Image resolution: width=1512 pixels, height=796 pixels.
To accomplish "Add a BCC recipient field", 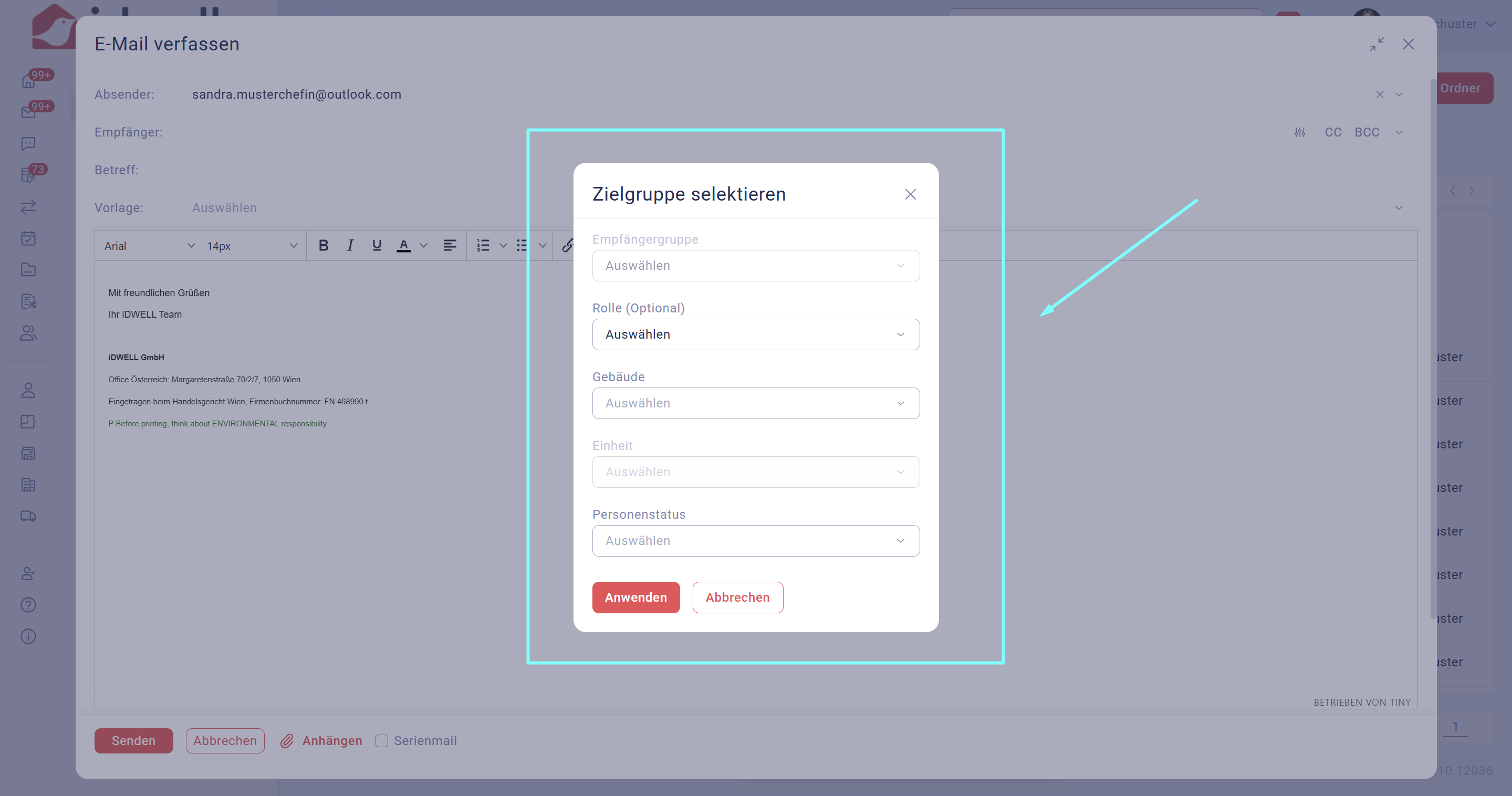I will point(1367,132).
